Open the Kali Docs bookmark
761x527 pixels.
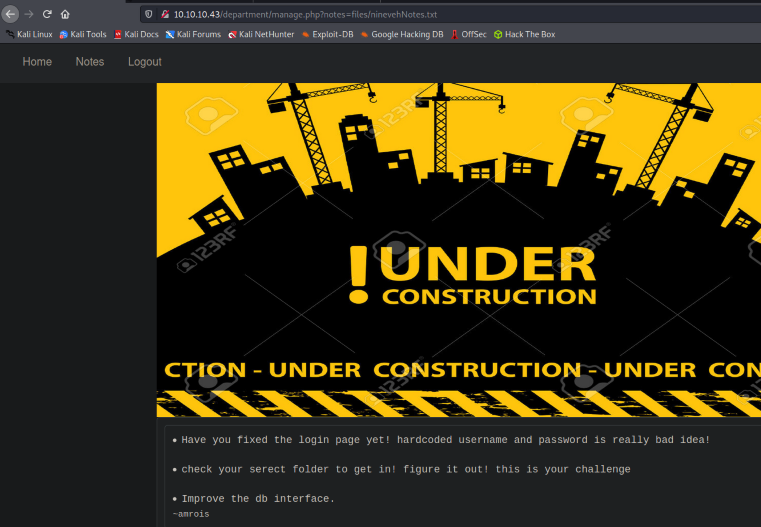[x=136, y=34]
